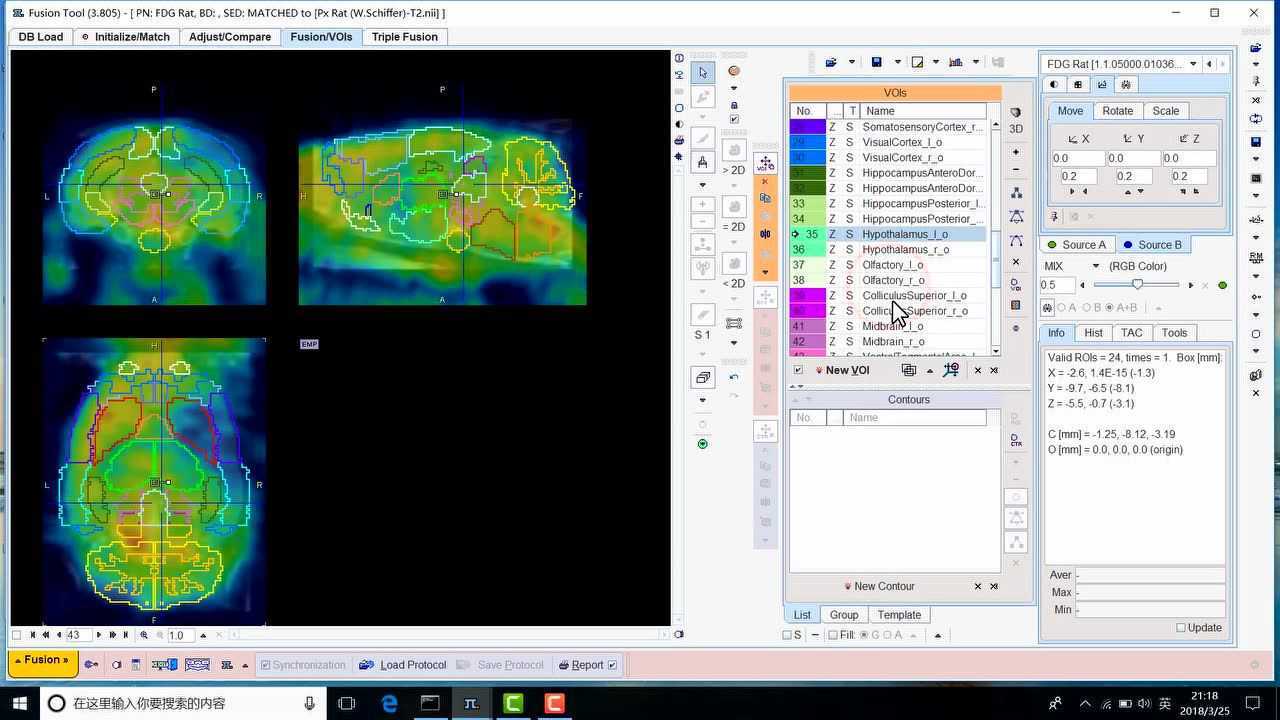
Task: Open the FDG Rat study dropdown
Action: click(1193, 64)
